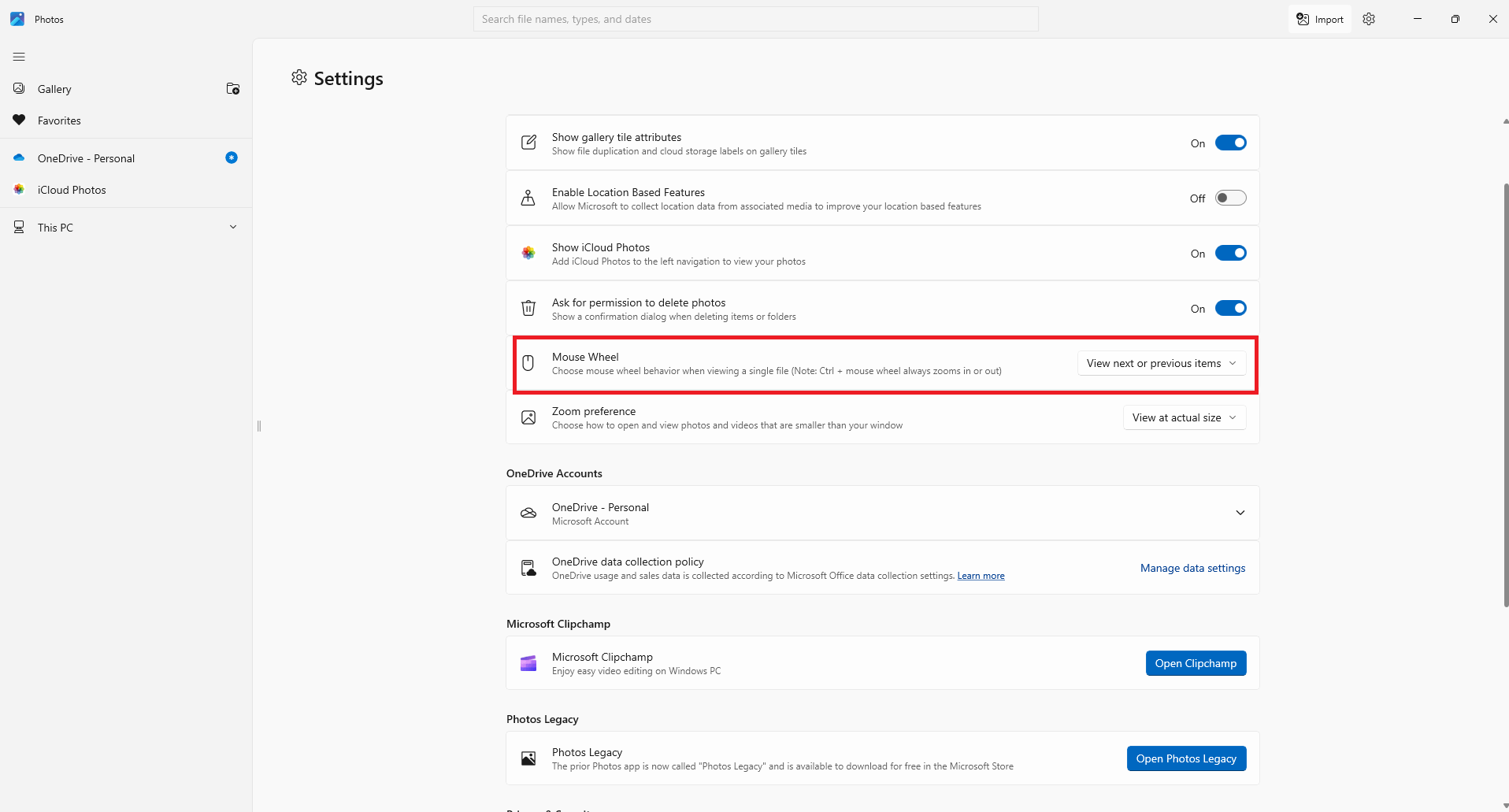Click the vertical scrollbar thumb

coord(1506,395)
